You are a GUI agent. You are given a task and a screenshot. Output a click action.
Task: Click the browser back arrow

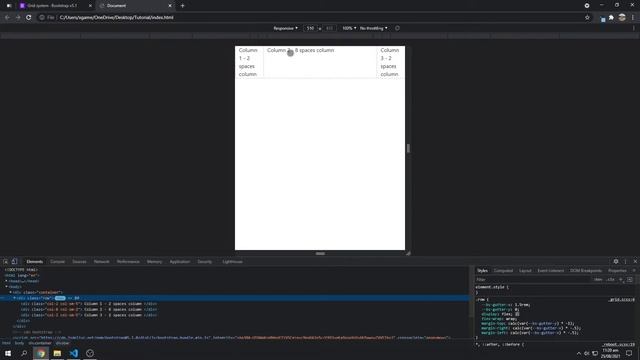(x=7, y=18)
